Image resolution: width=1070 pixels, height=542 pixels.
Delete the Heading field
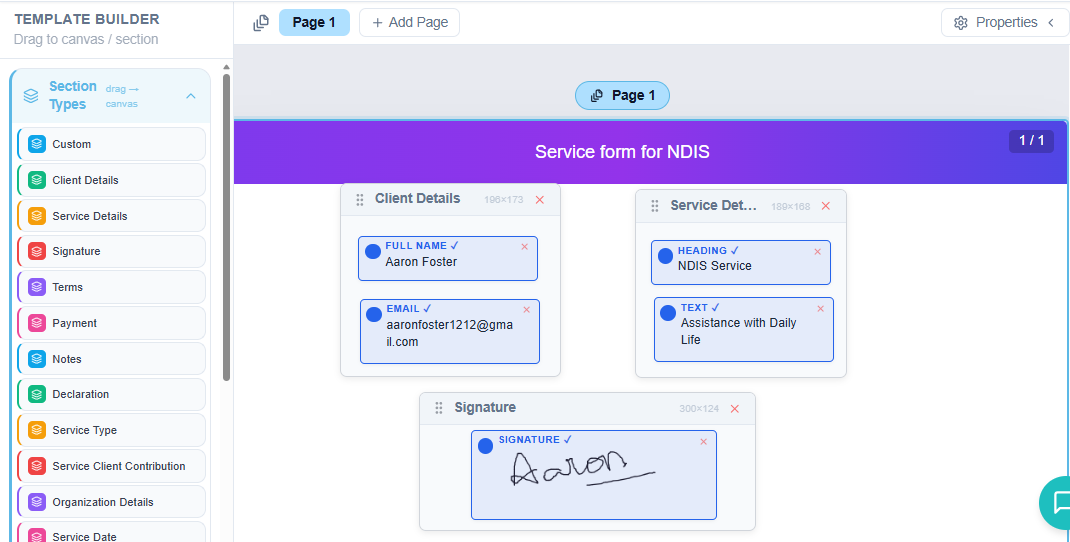coord(818,251)
